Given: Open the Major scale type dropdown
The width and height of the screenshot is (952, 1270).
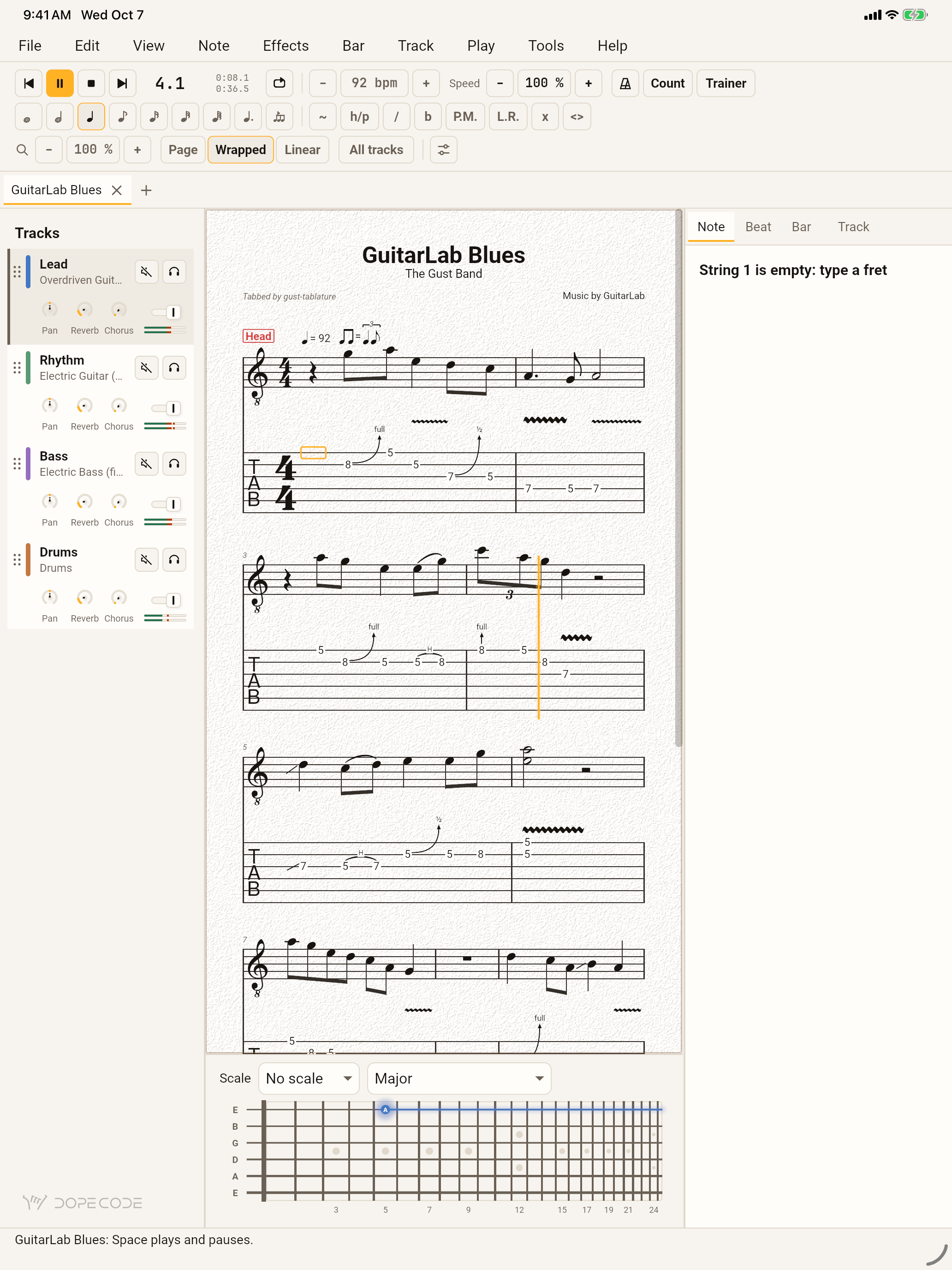Looking at the screenshot, I should [x=459, y=1078].
